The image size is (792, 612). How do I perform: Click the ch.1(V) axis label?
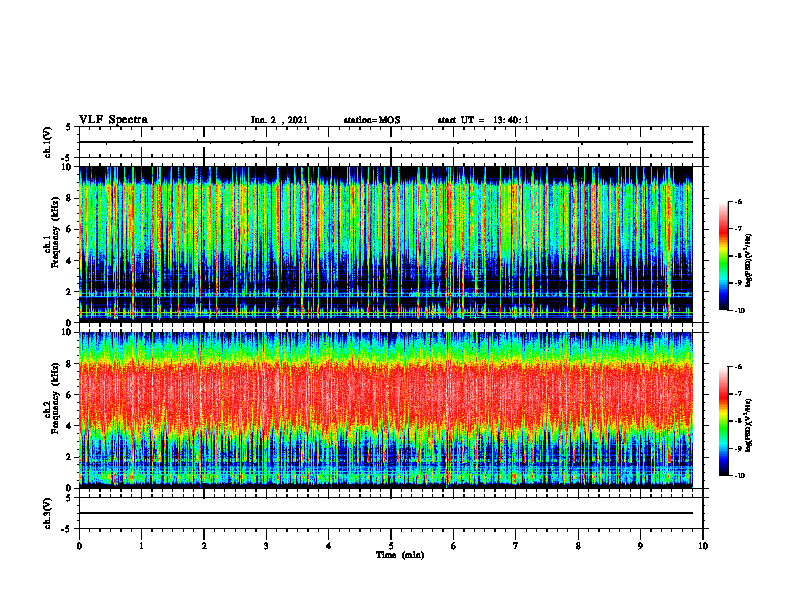(x=48, y=142)
